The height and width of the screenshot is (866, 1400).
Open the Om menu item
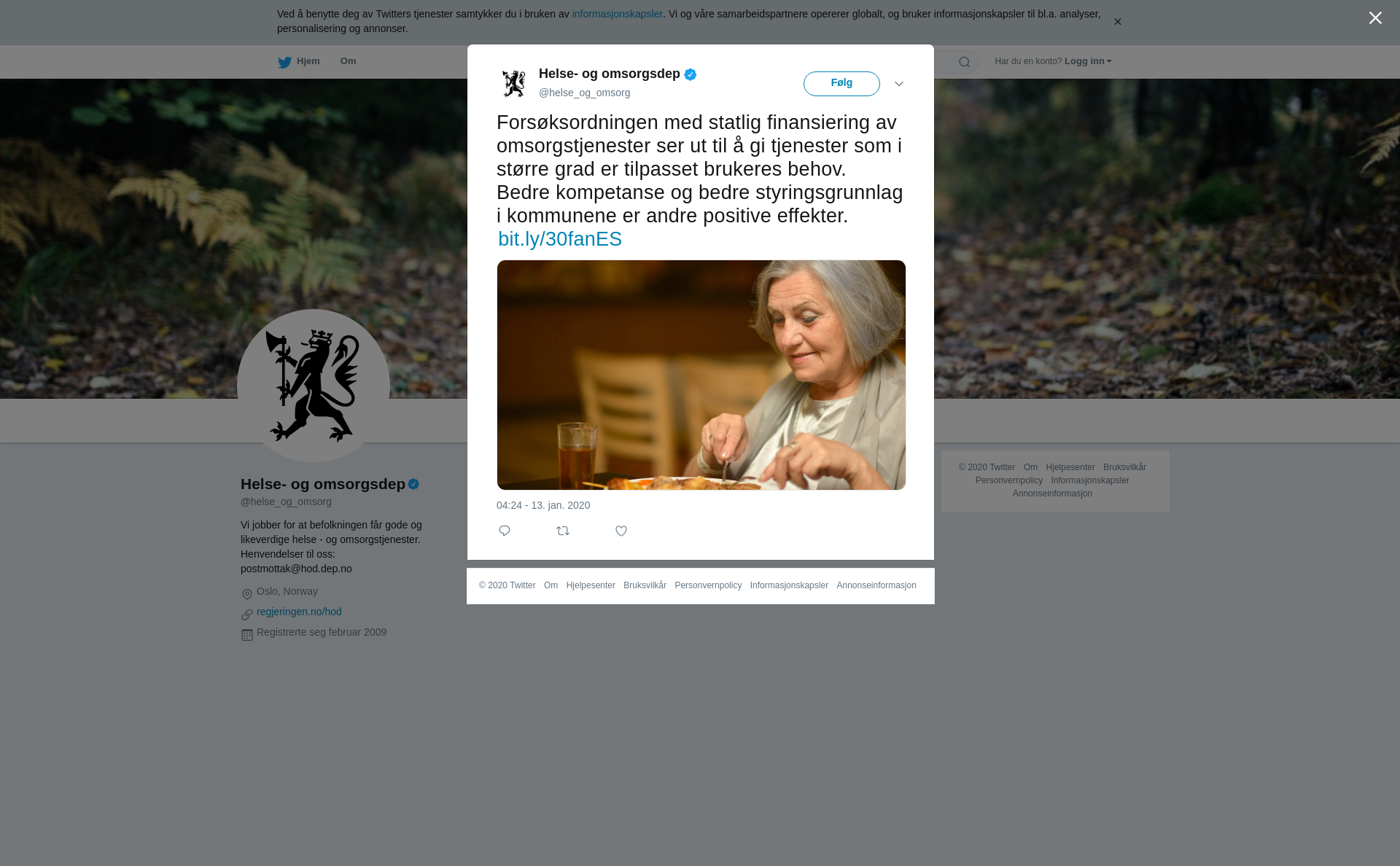pos(348,61)
